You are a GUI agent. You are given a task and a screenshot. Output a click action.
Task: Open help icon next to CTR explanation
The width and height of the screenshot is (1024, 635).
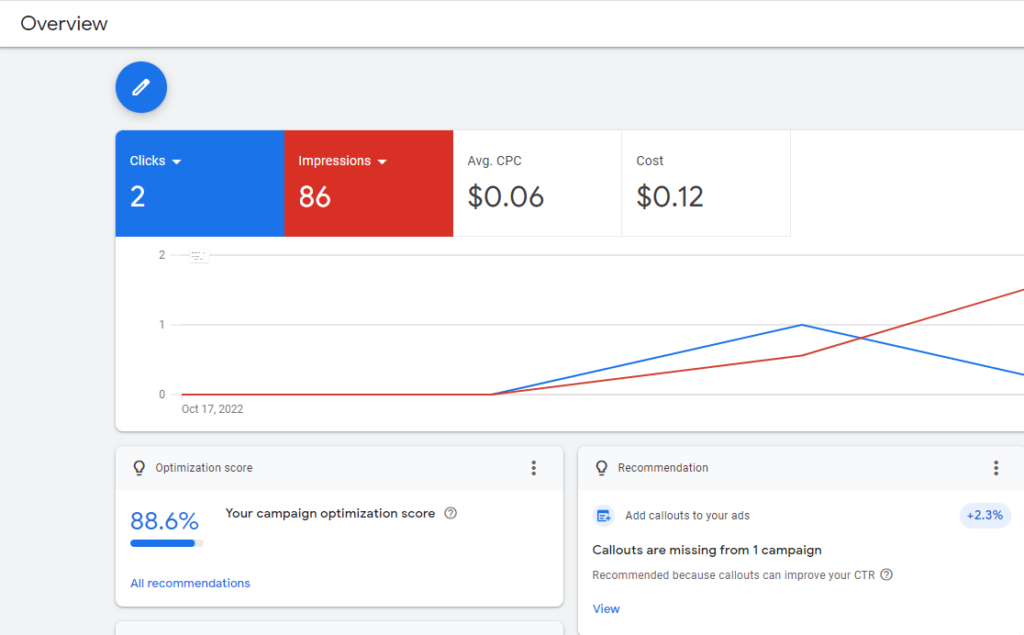(x=886, y=575)
